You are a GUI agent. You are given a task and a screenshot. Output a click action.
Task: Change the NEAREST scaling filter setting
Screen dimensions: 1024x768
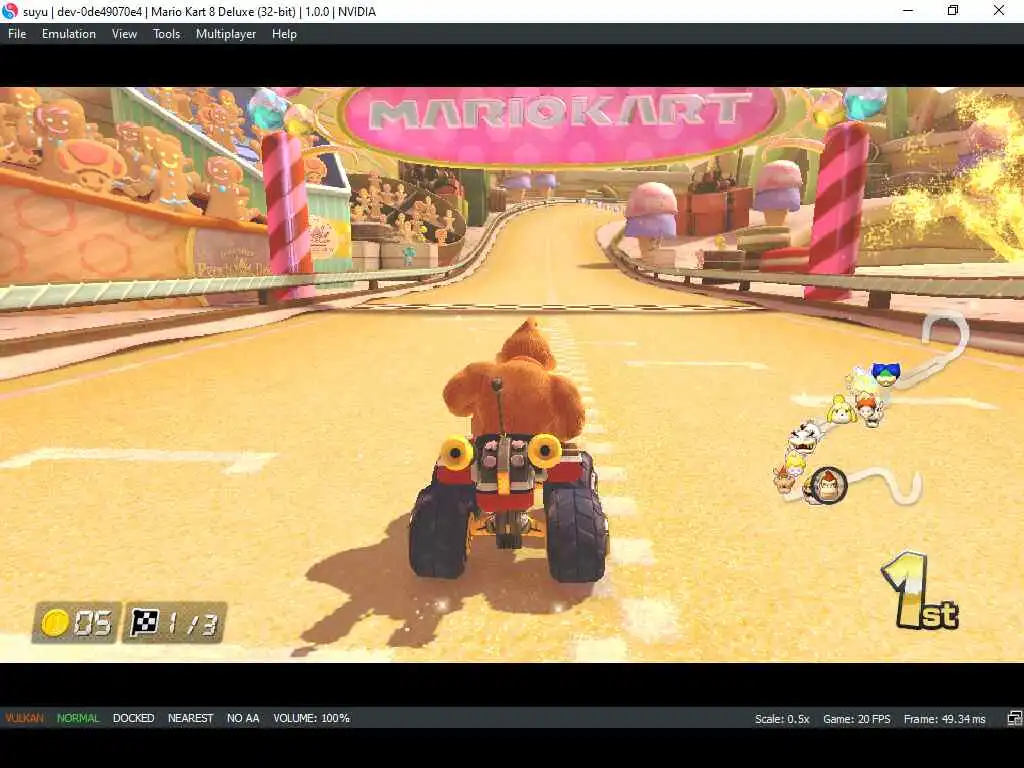pos(190,718)
